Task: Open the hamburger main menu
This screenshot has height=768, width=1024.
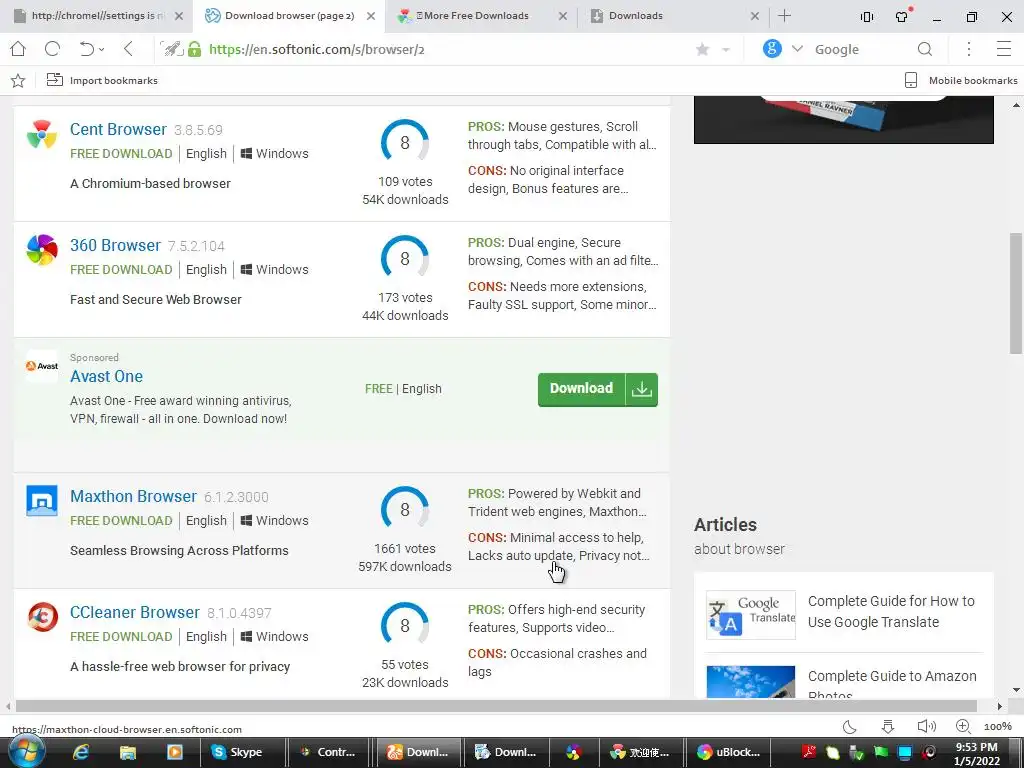Action: [x=1004, y=49]
